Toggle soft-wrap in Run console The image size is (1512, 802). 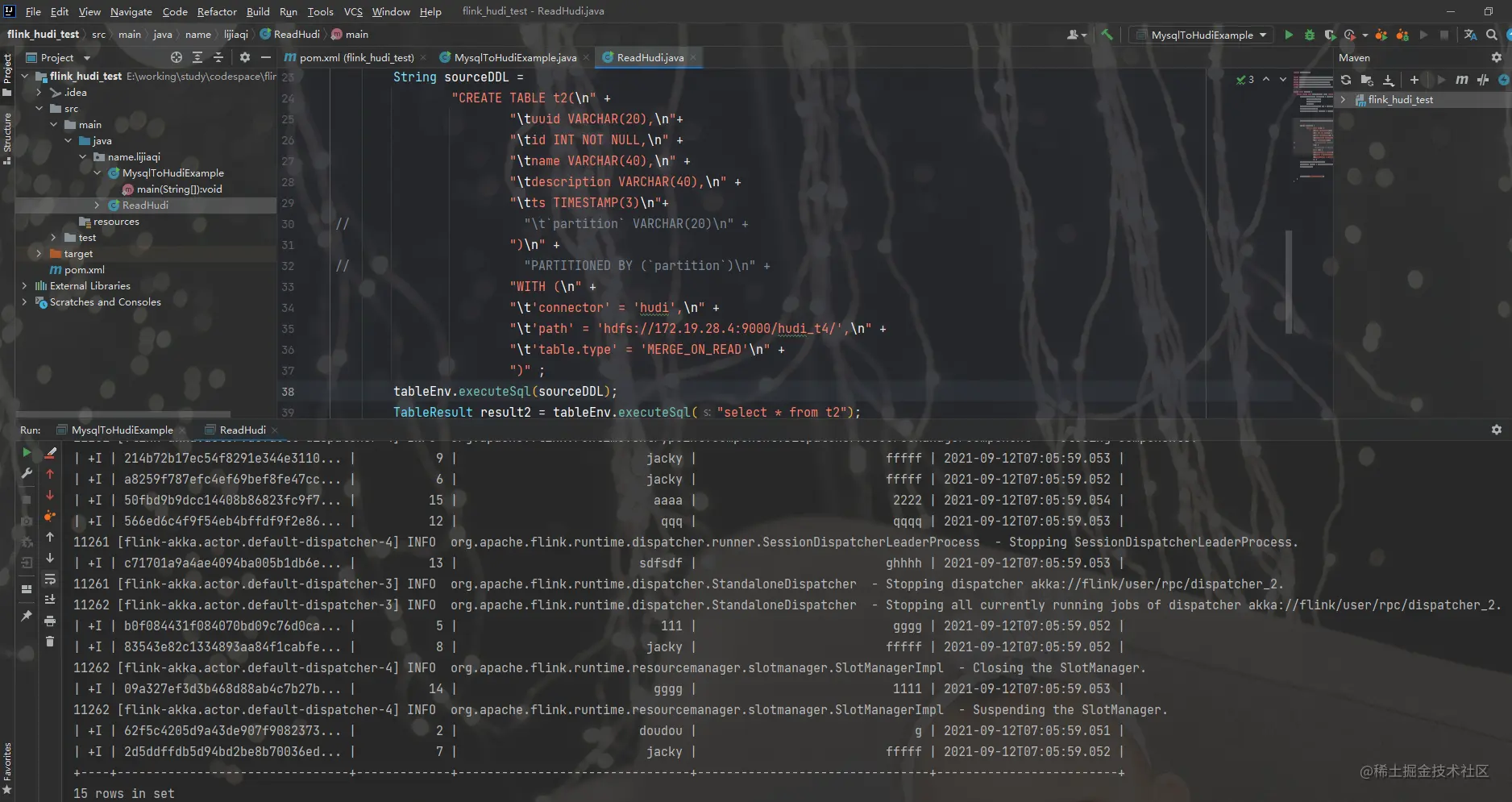50,579
